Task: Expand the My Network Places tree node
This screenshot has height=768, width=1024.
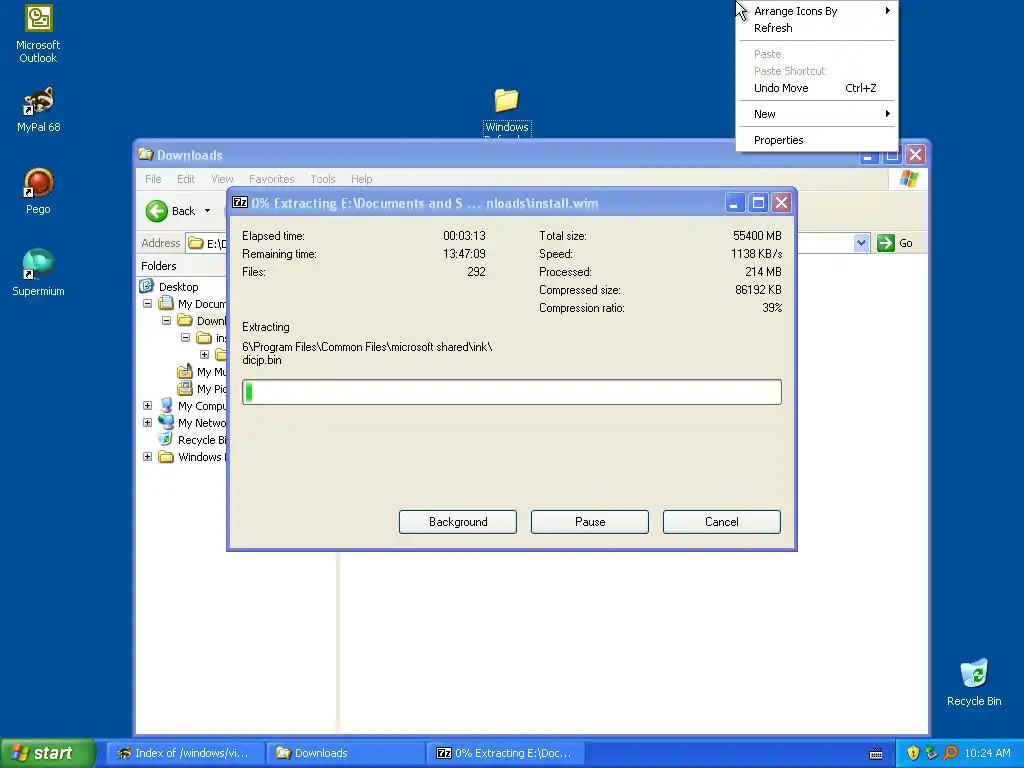Action: click(148, 423)
